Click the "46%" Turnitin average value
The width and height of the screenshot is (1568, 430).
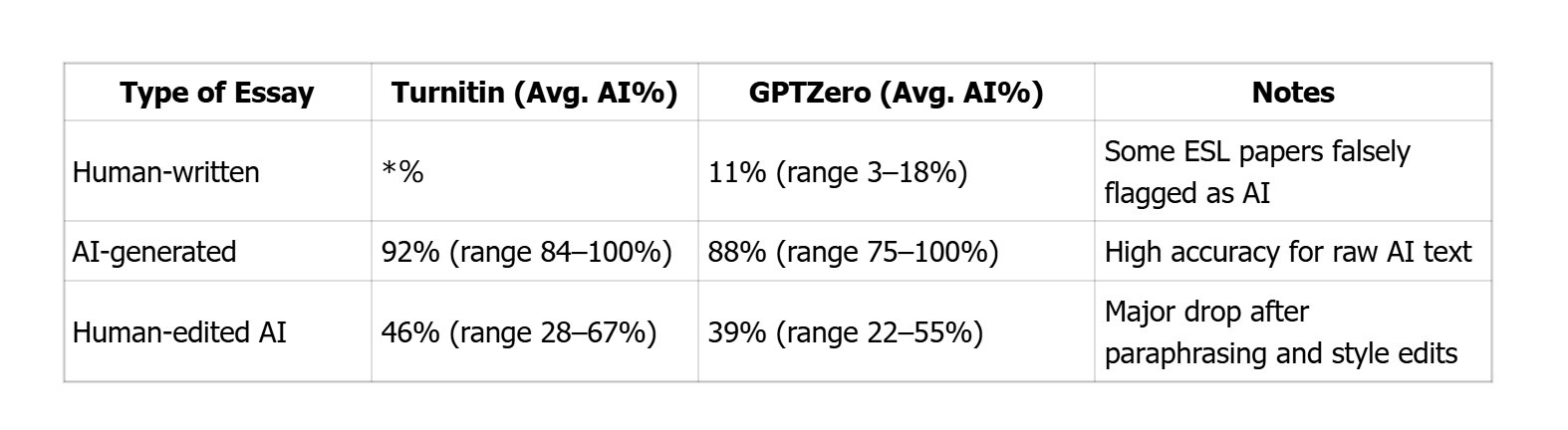click(409, 331)
